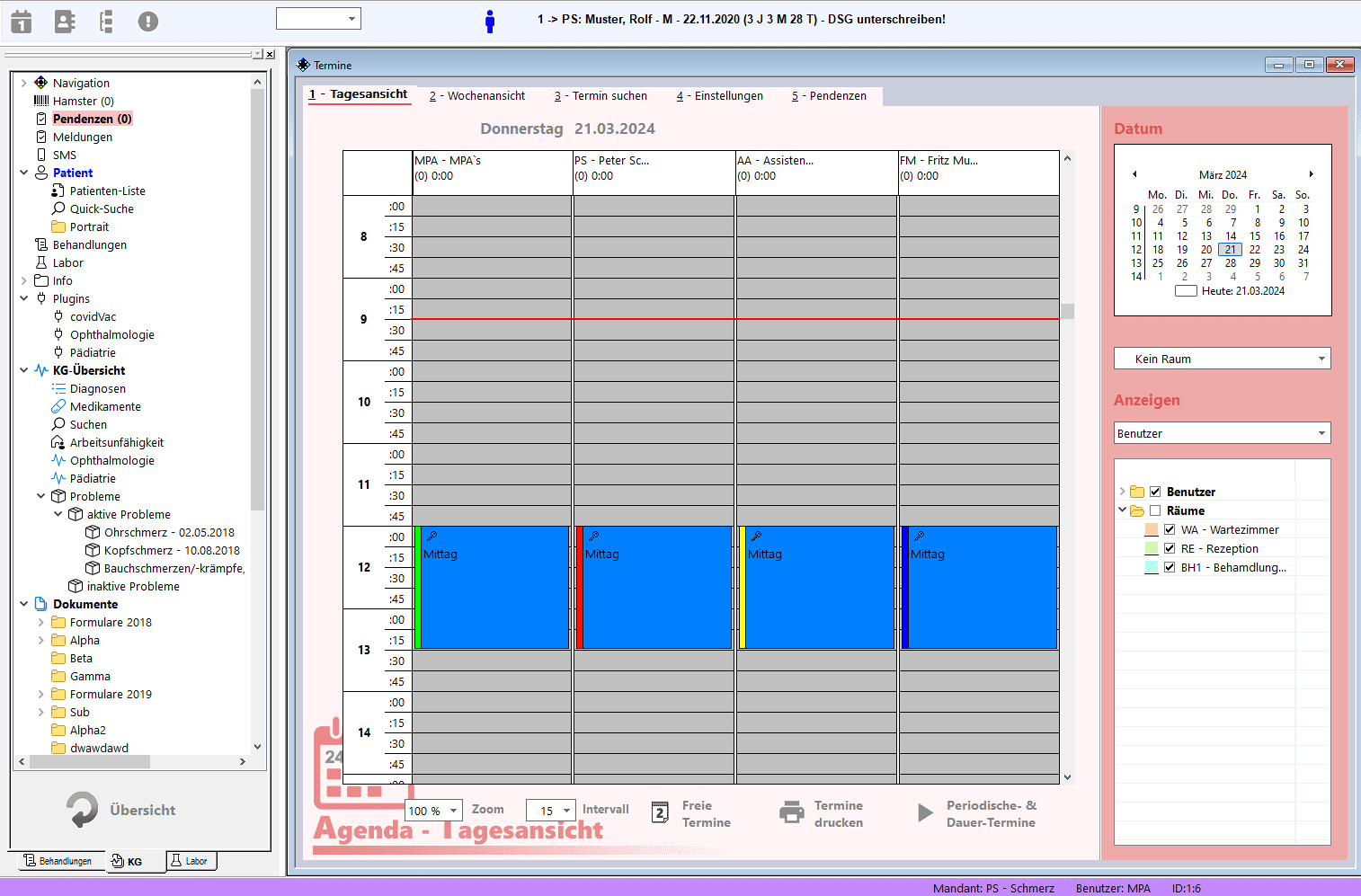Screen dimensions: 1361x896
Task: Toggle BH1 - Behandlung checkbox
Action: click(x=1170, y=567)
